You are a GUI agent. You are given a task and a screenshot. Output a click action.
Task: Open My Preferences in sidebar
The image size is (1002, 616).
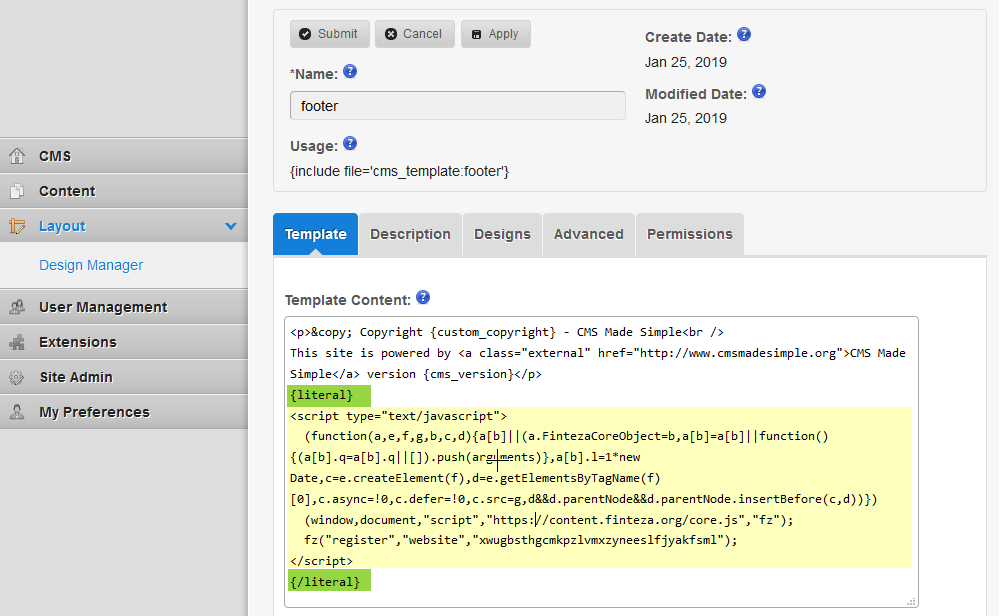[x=94, y=412]
